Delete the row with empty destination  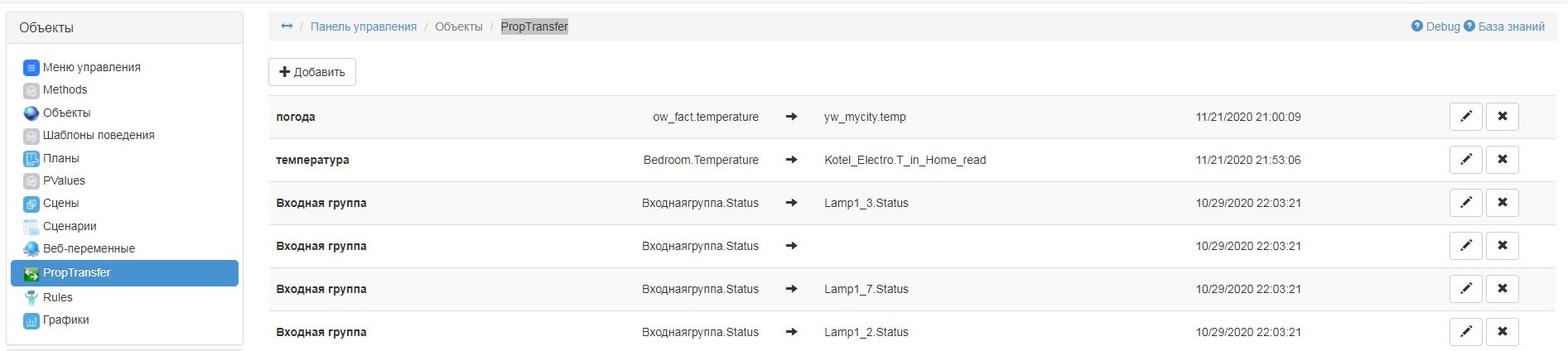[1502, 246]
